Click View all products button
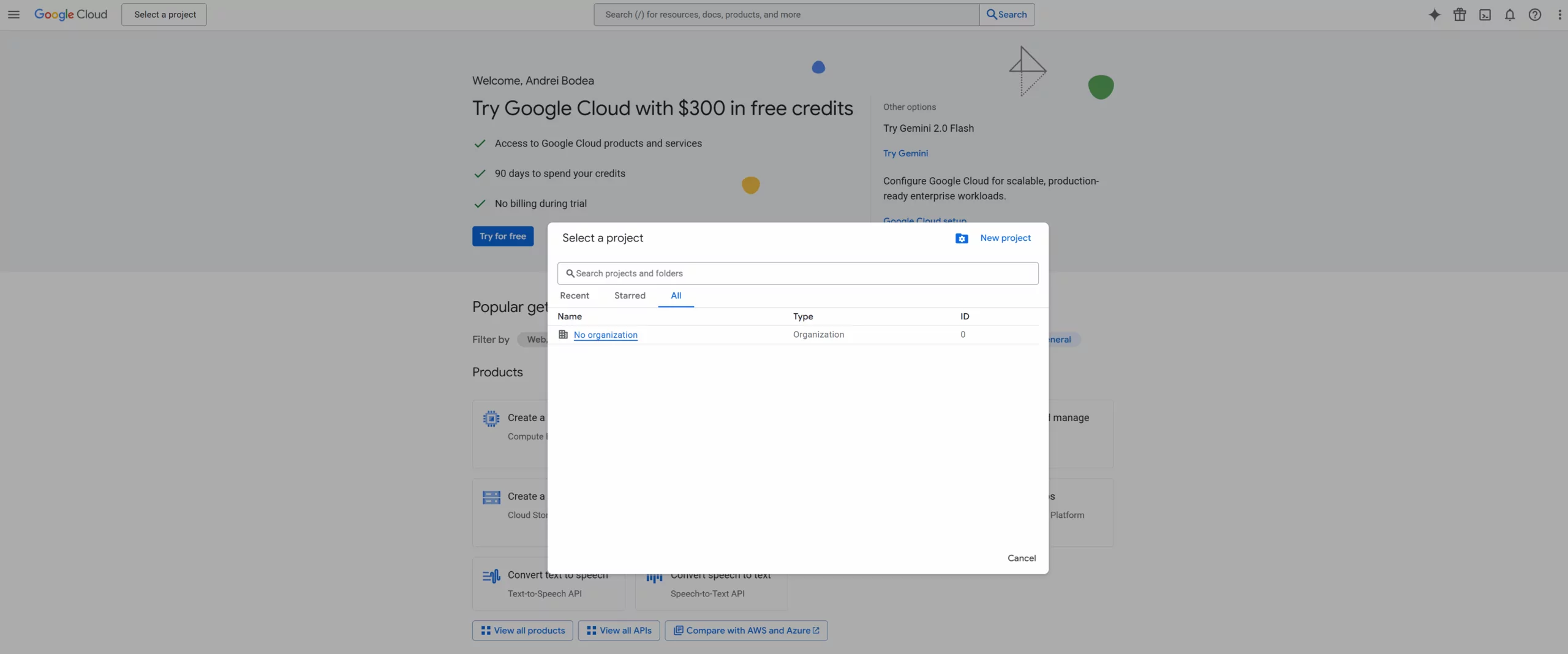 click(x=522, y=631)
